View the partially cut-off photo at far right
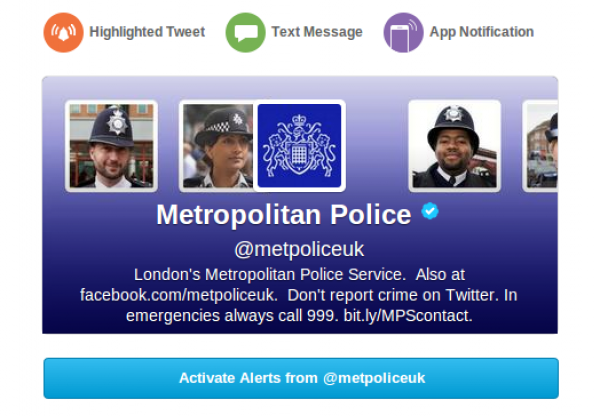This screenshot has width=600, height=416. pyautogui.click(x=540, y=146)
